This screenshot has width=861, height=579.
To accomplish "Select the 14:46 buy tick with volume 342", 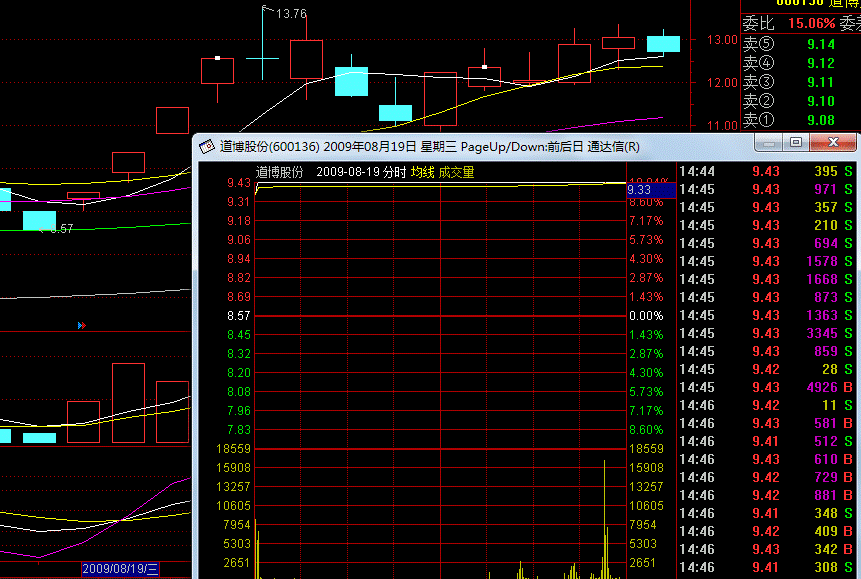I will tap(767, 549).
